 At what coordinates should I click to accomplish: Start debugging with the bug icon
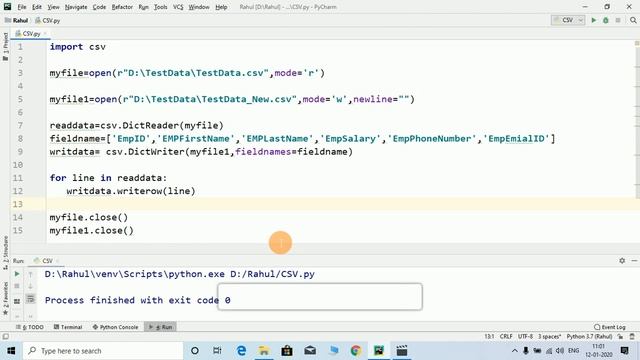pyautogui.click(x=606, y=20)
